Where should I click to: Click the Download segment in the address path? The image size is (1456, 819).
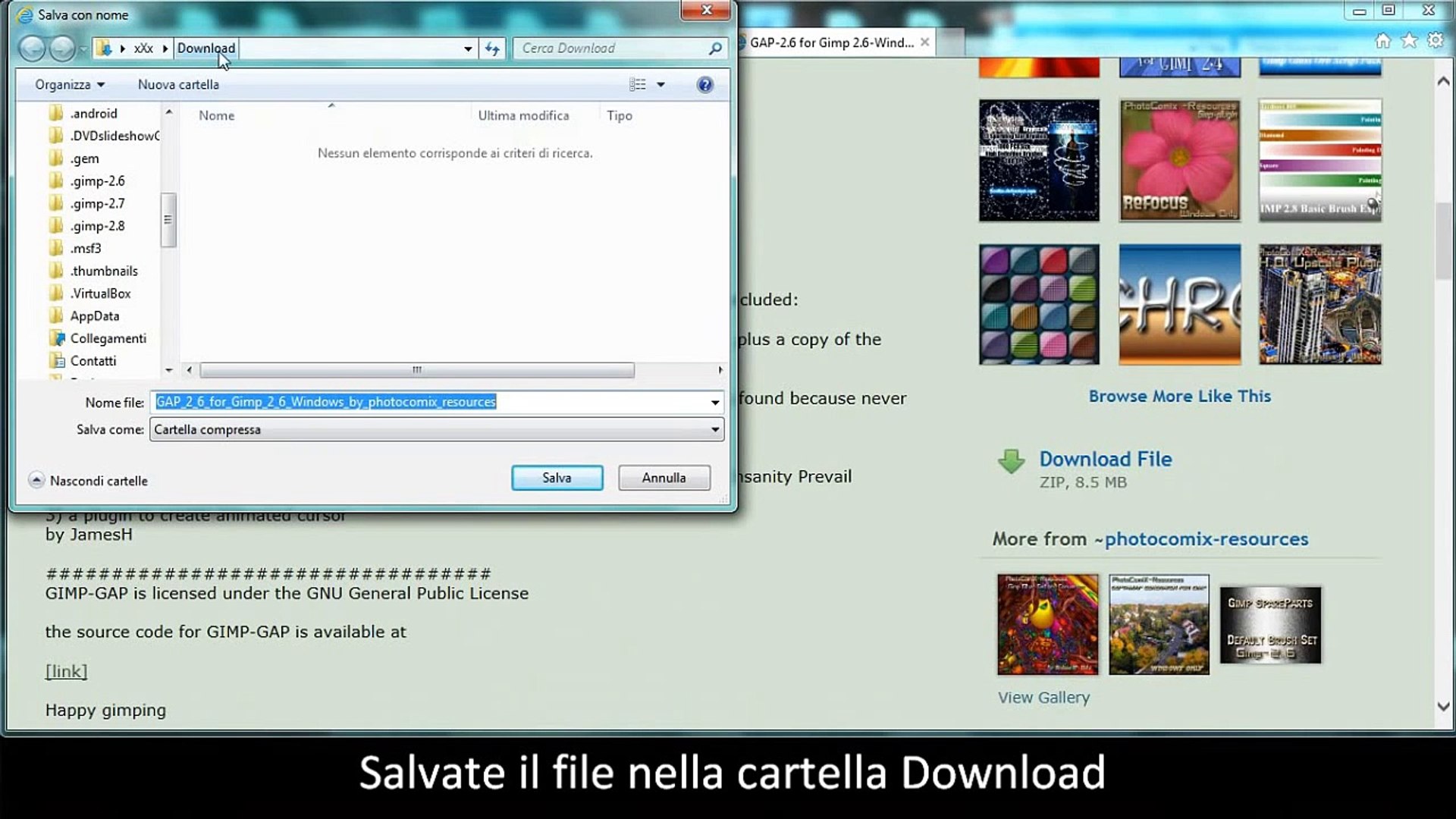point(206,49)
